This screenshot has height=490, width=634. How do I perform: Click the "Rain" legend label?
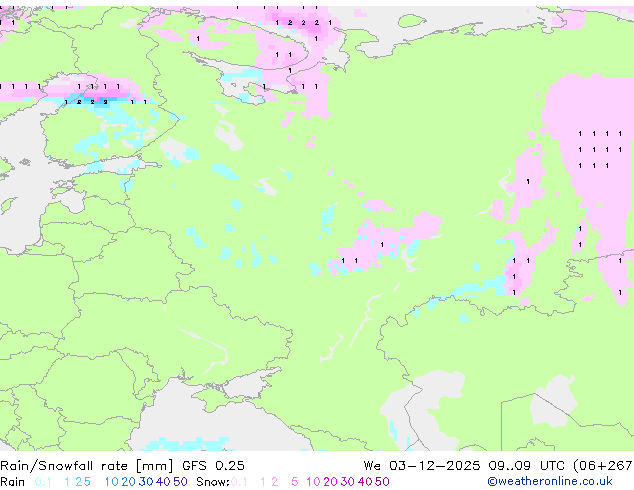[x=13, y=482]
